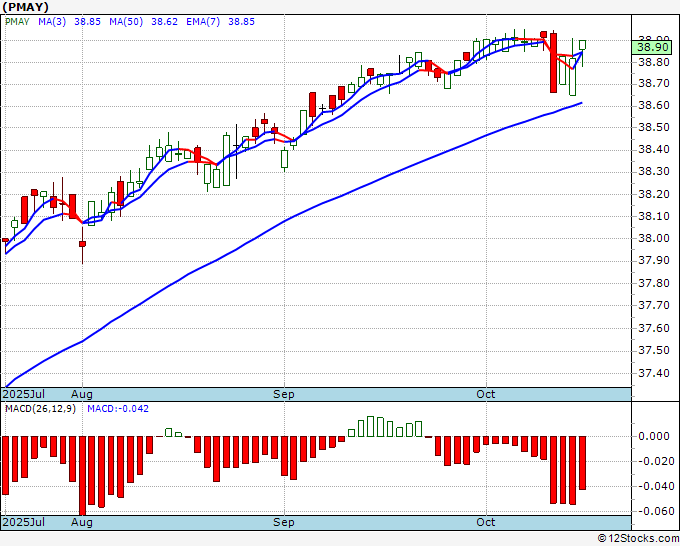Click the 38.10 price axis label

click(x=654, y=216)
